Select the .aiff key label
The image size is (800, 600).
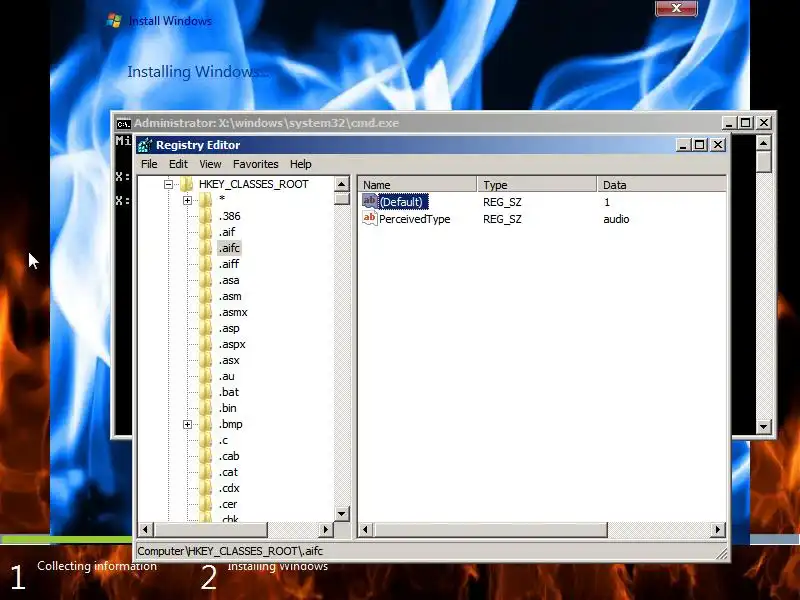click(229, 264)
